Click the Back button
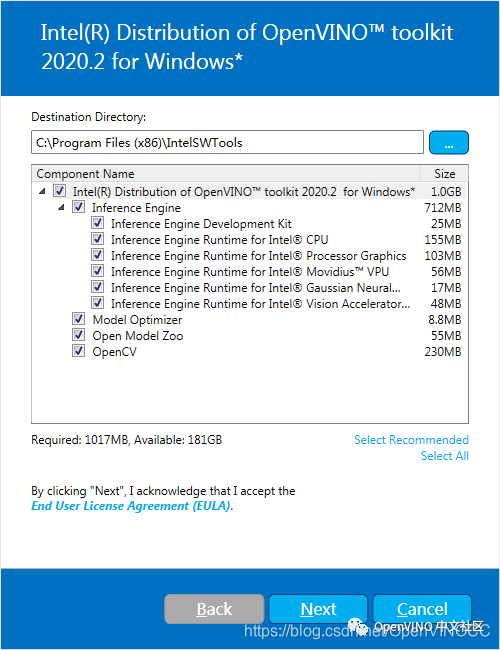The height and width of the screenshot is (650, 500). pos(214,609)
